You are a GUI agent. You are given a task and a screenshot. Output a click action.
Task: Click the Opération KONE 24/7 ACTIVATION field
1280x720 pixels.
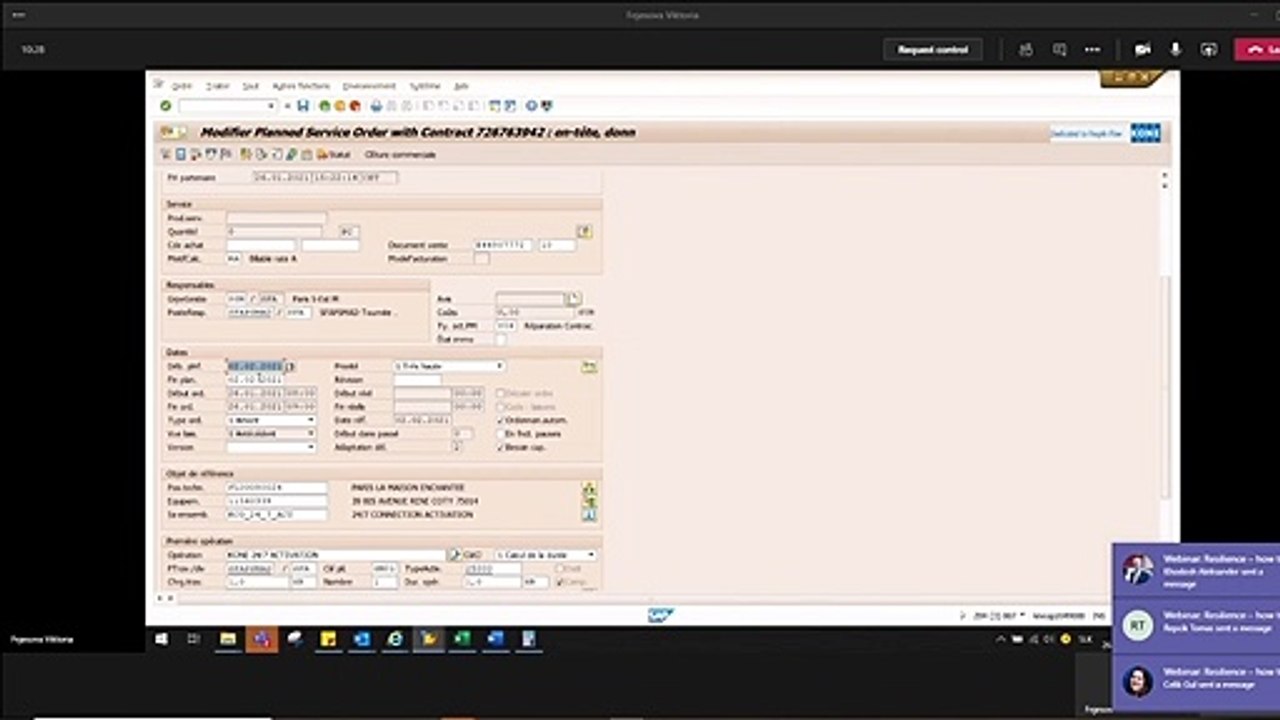[335, 554]
